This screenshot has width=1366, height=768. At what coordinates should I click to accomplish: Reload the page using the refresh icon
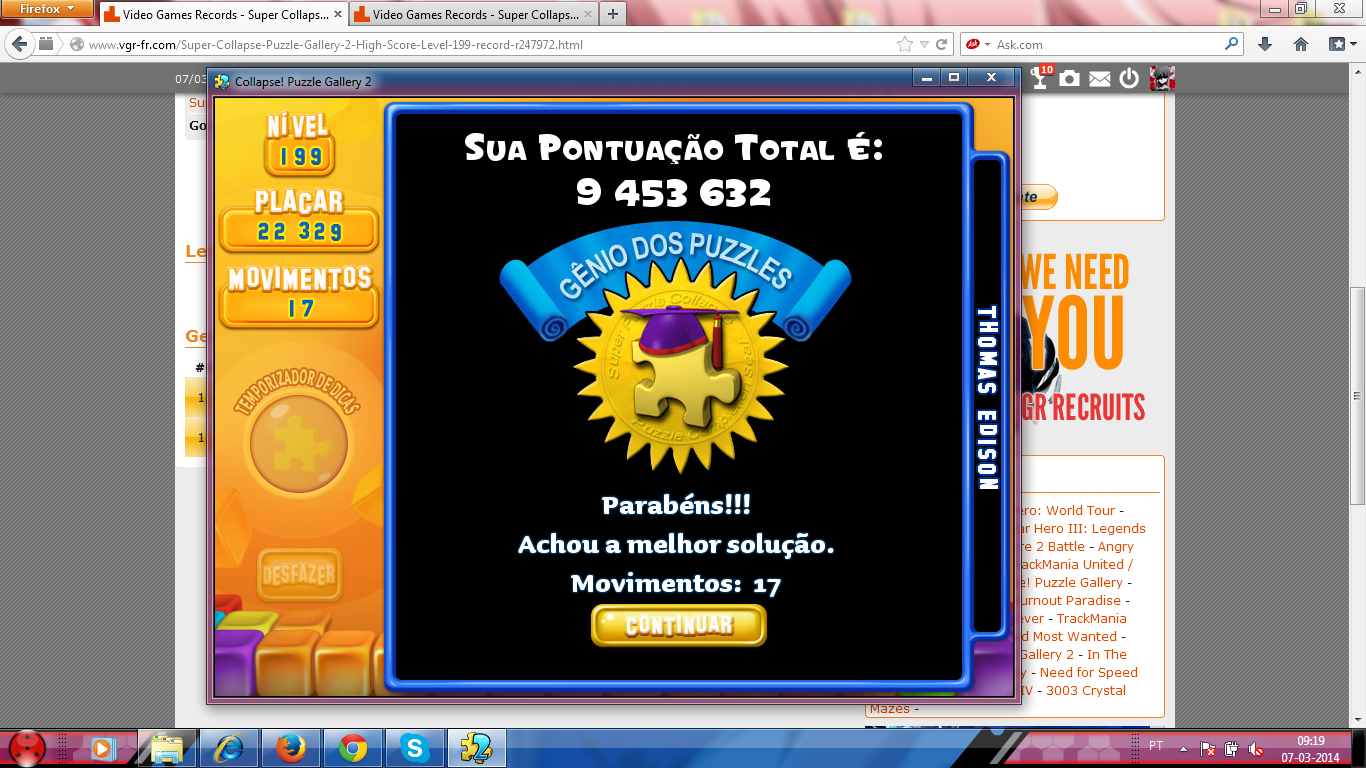click(942, 44)
